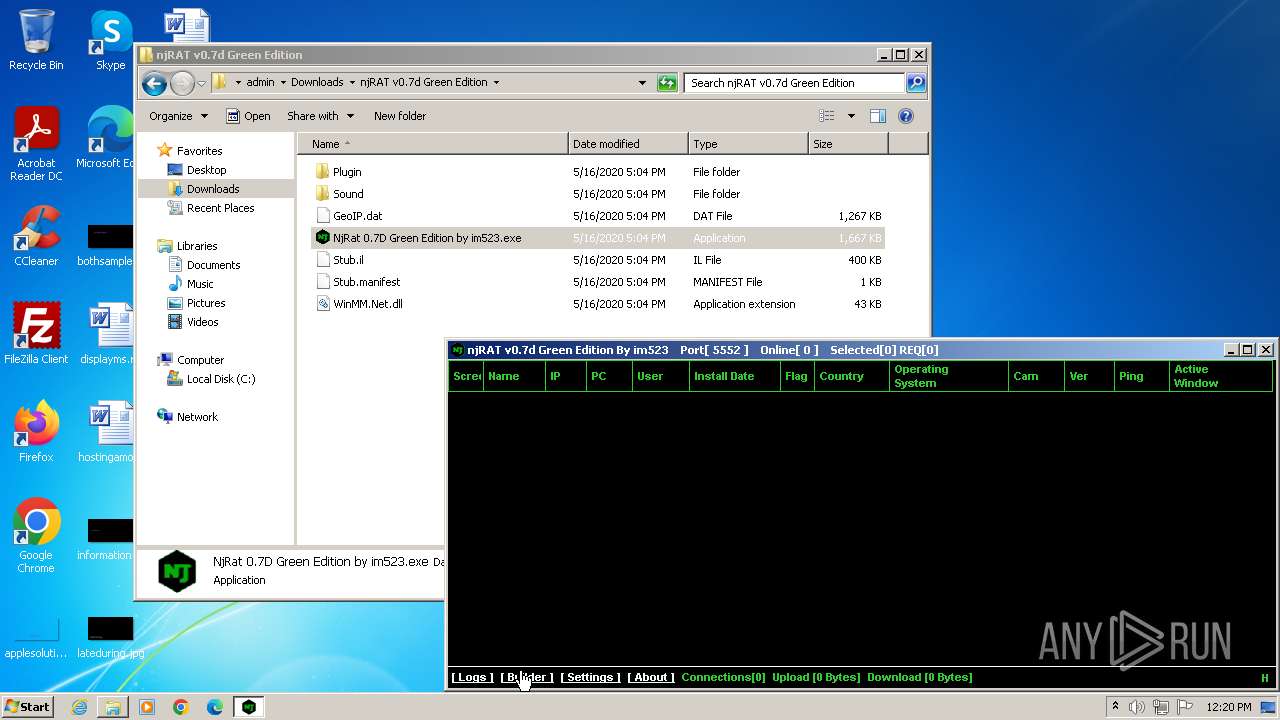Screen dimensions: 1280x720
Task: Open the About link in njRAT
Action: pyautogui.click(x=651, y=677)
